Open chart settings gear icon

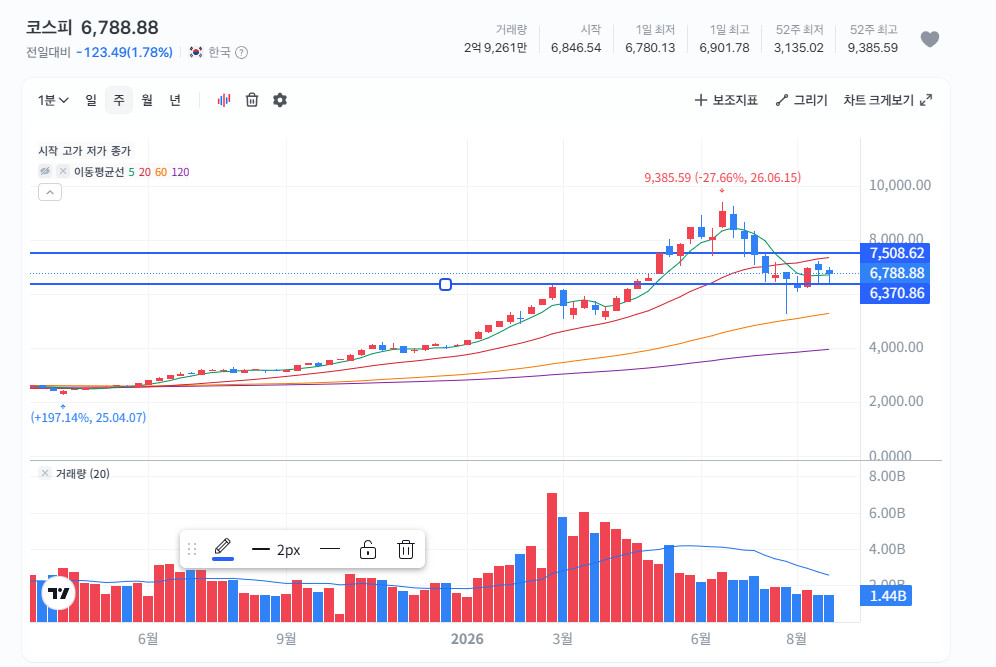click(x=280, y=100)
